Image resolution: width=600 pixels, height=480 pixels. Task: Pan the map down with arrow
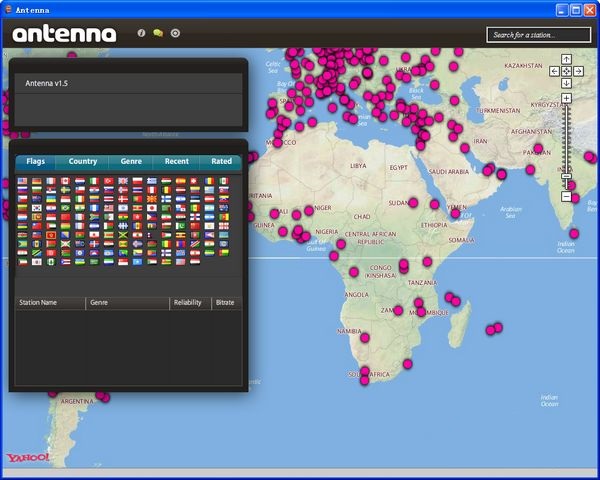tap(566, 83)
